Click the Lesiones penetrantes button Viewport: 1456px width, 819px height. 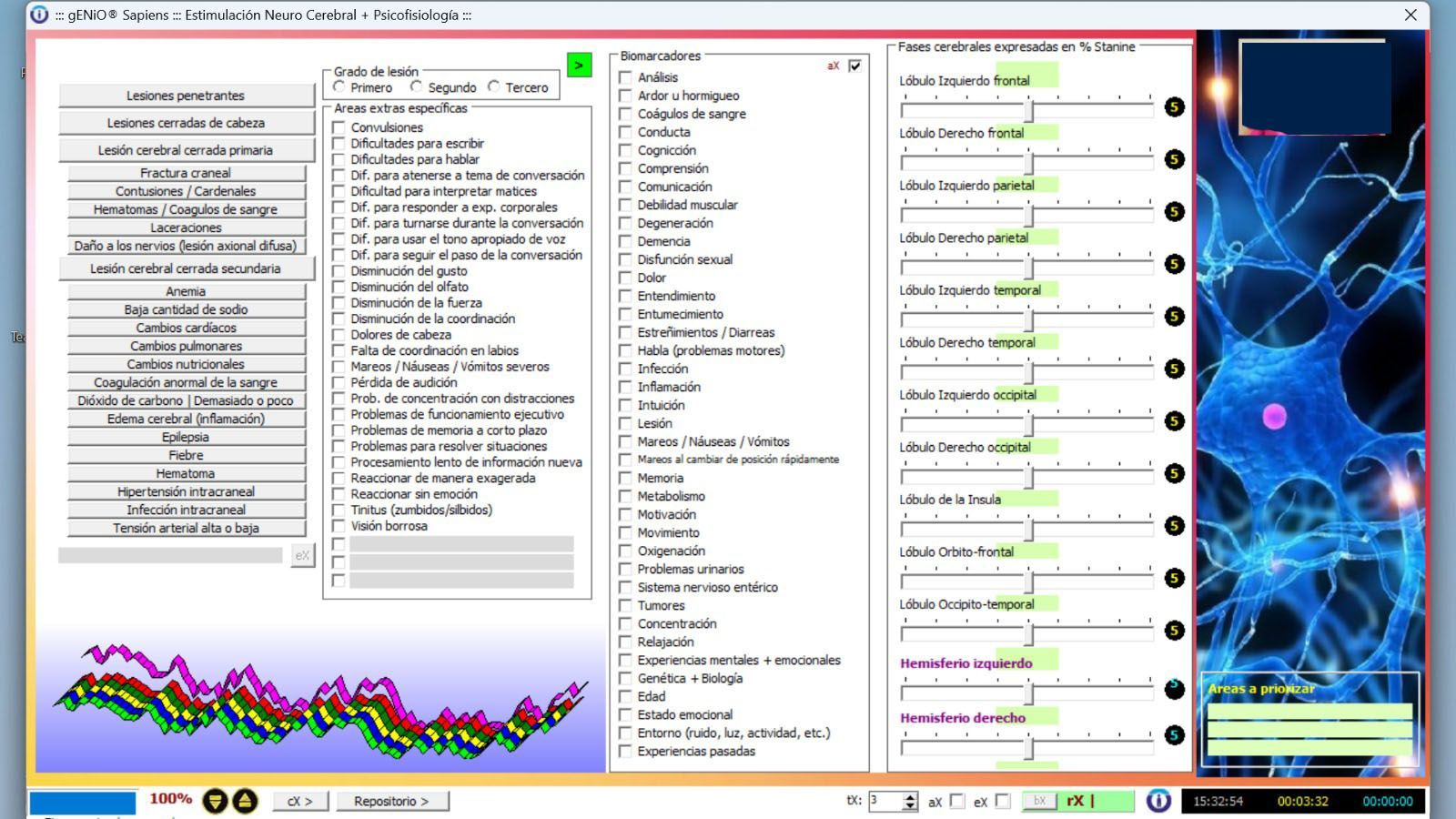coord(187,96)
